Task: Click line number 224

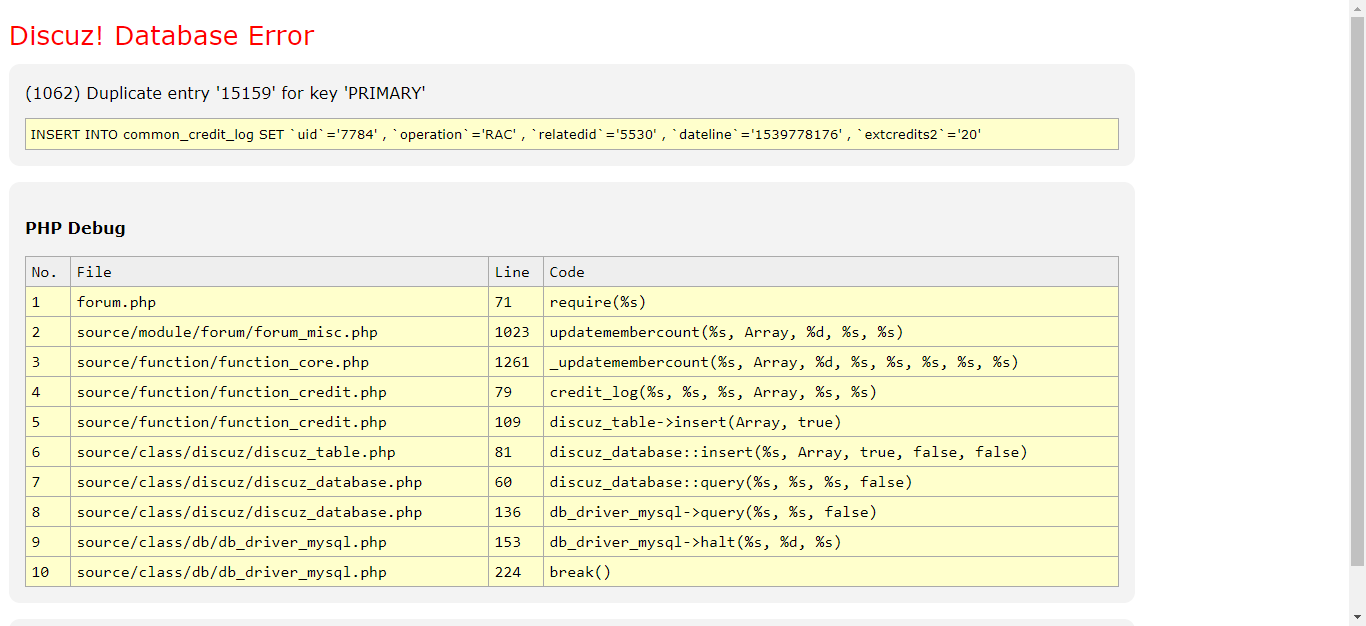Action: tap(508, 572)
